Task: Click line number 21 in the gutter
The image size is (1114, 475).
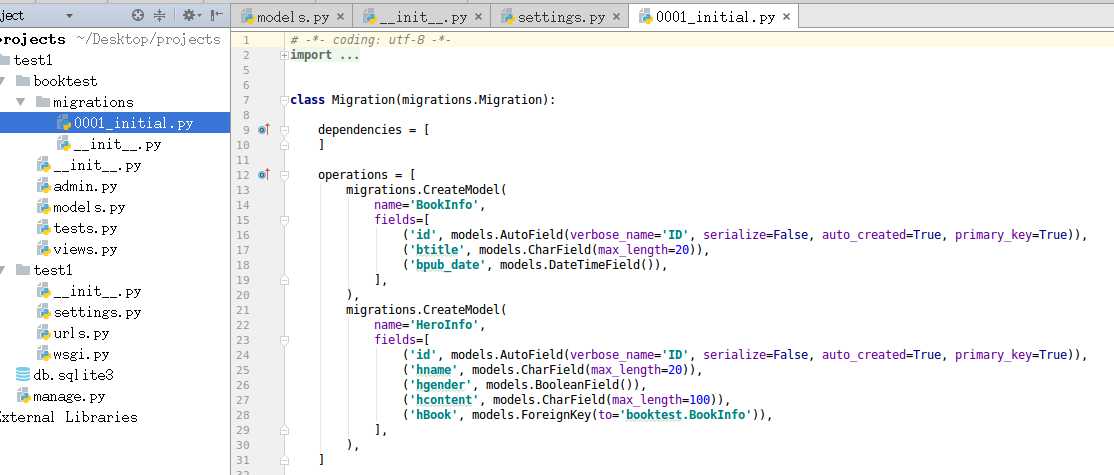Action: tap(242, 310)
